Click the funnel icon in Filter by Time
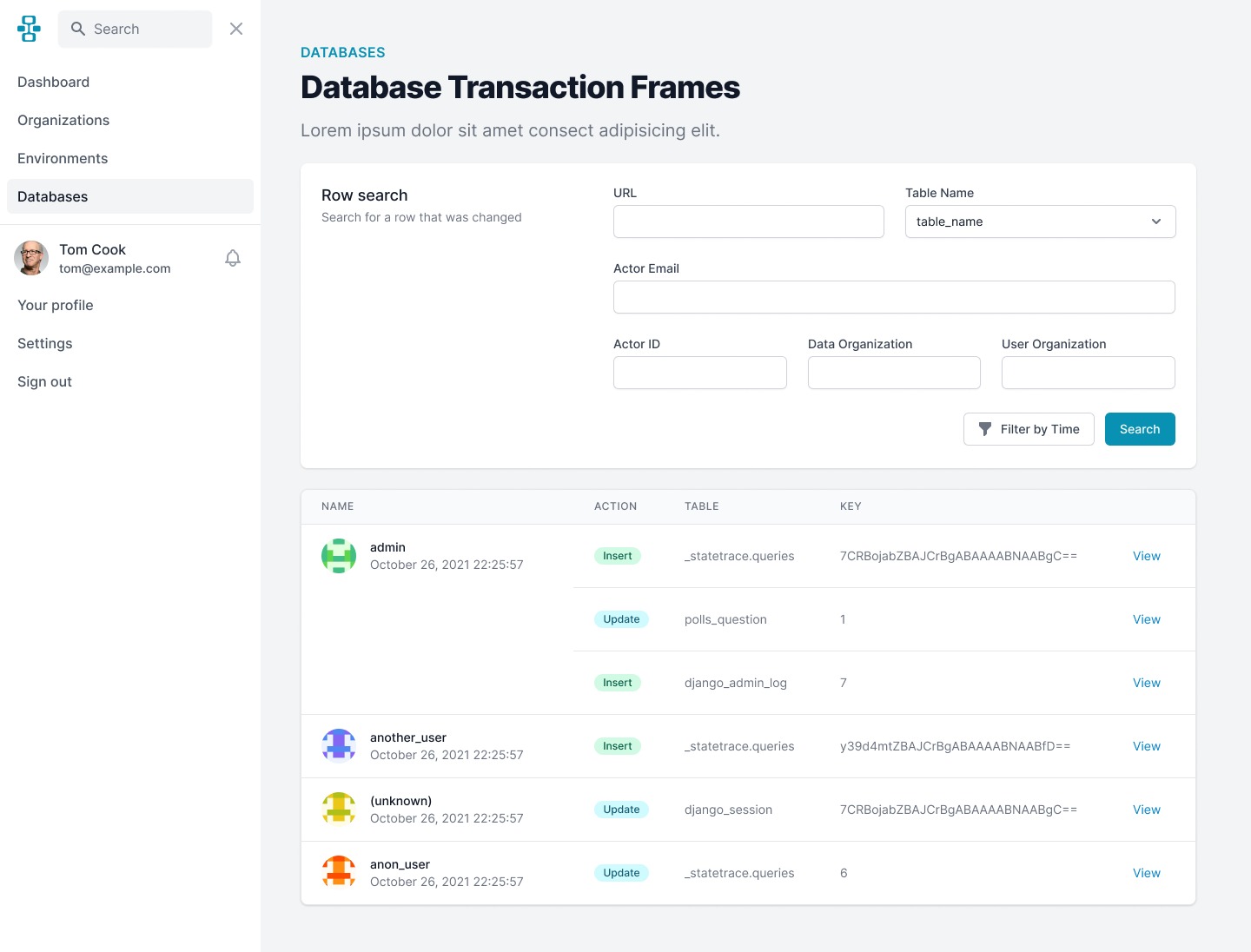Image resolution: width=1251 pixels, height=952 pixels. tap(985, 429)
